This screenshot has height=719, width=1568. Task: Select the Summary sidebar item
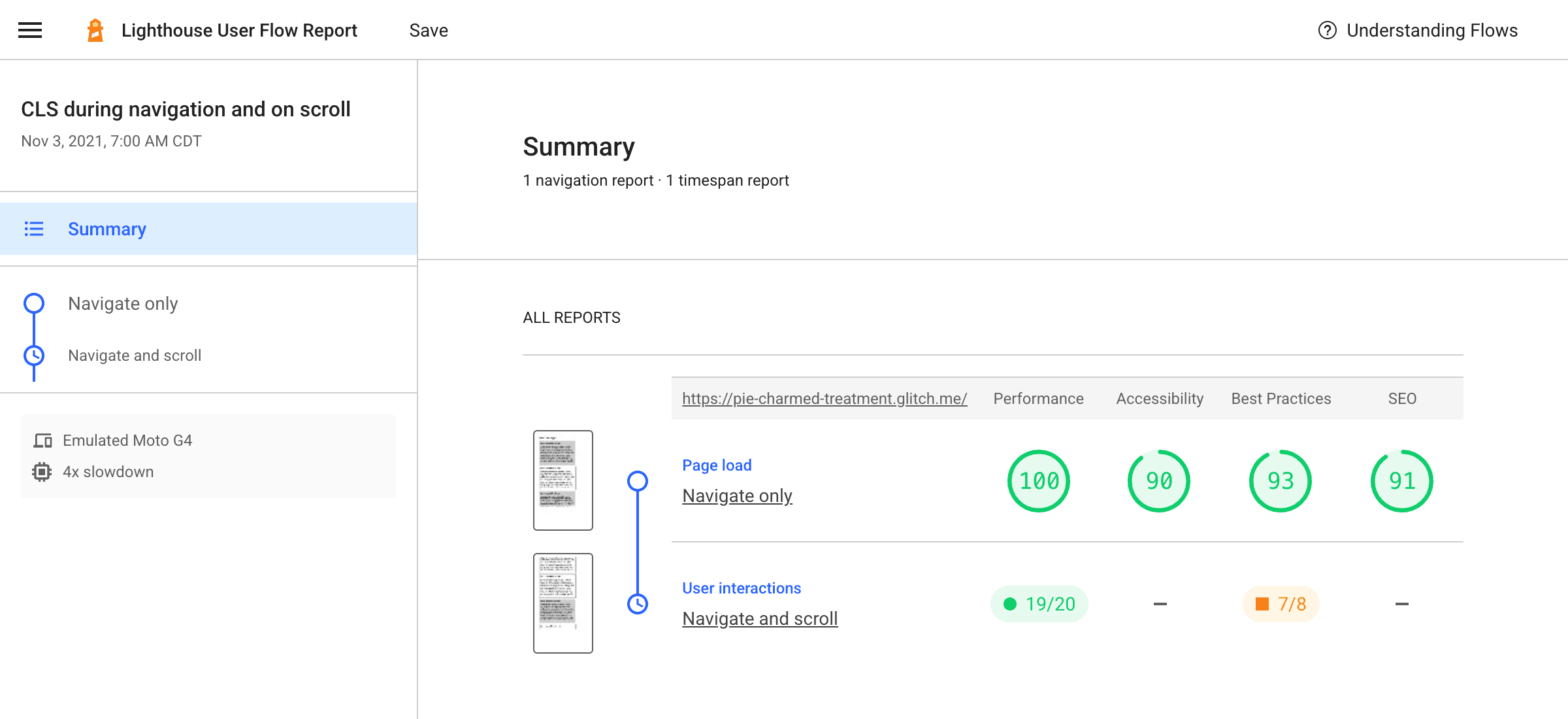(x=106, y=229)
